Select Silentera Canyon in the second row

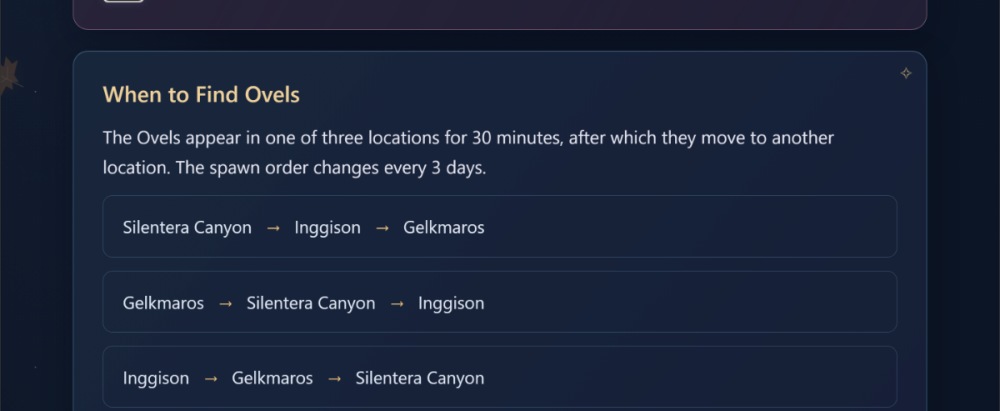tap(311, 303)
